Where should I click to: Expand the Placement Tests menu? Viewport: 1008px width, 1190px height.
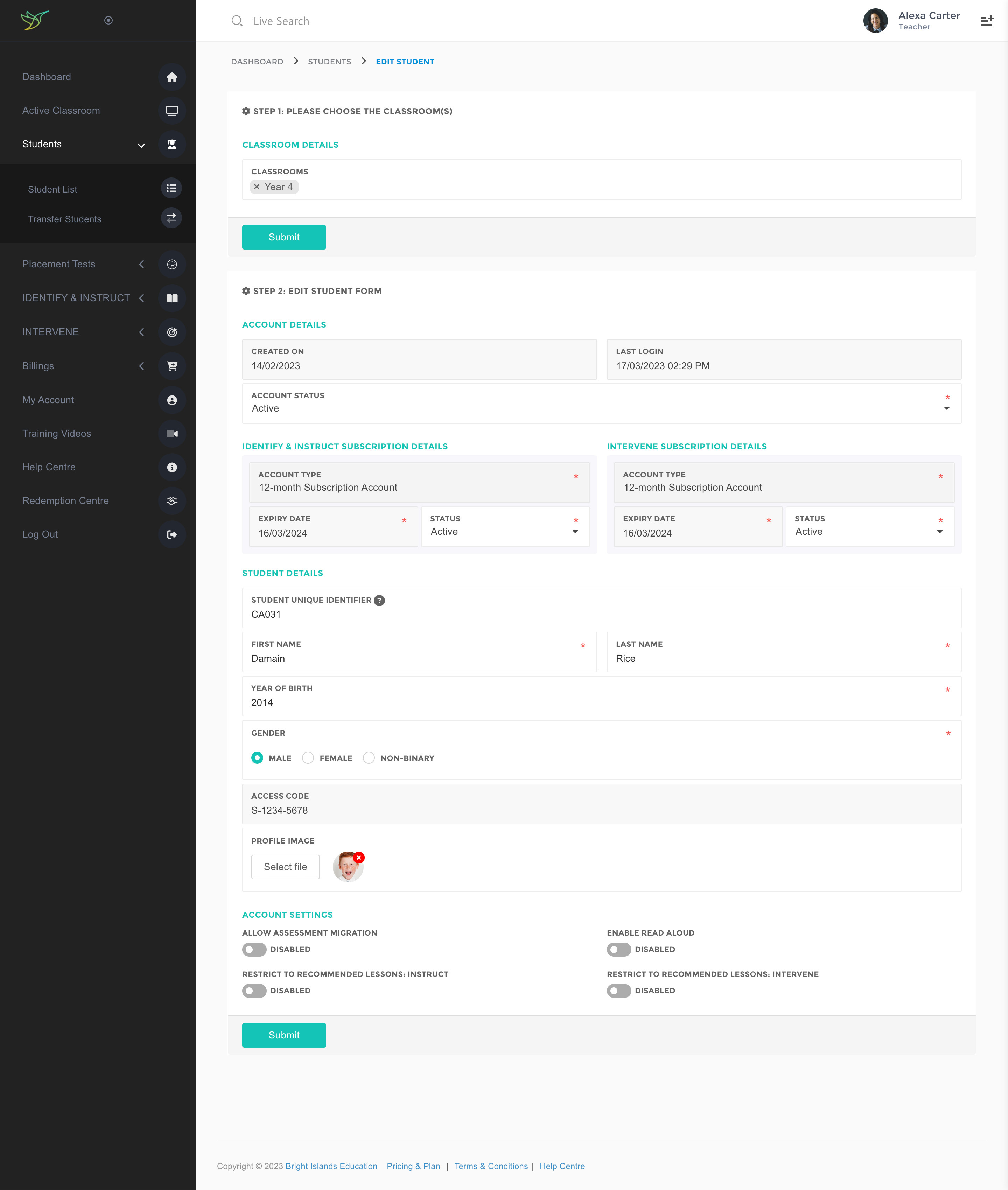click(x=59, y=264)
